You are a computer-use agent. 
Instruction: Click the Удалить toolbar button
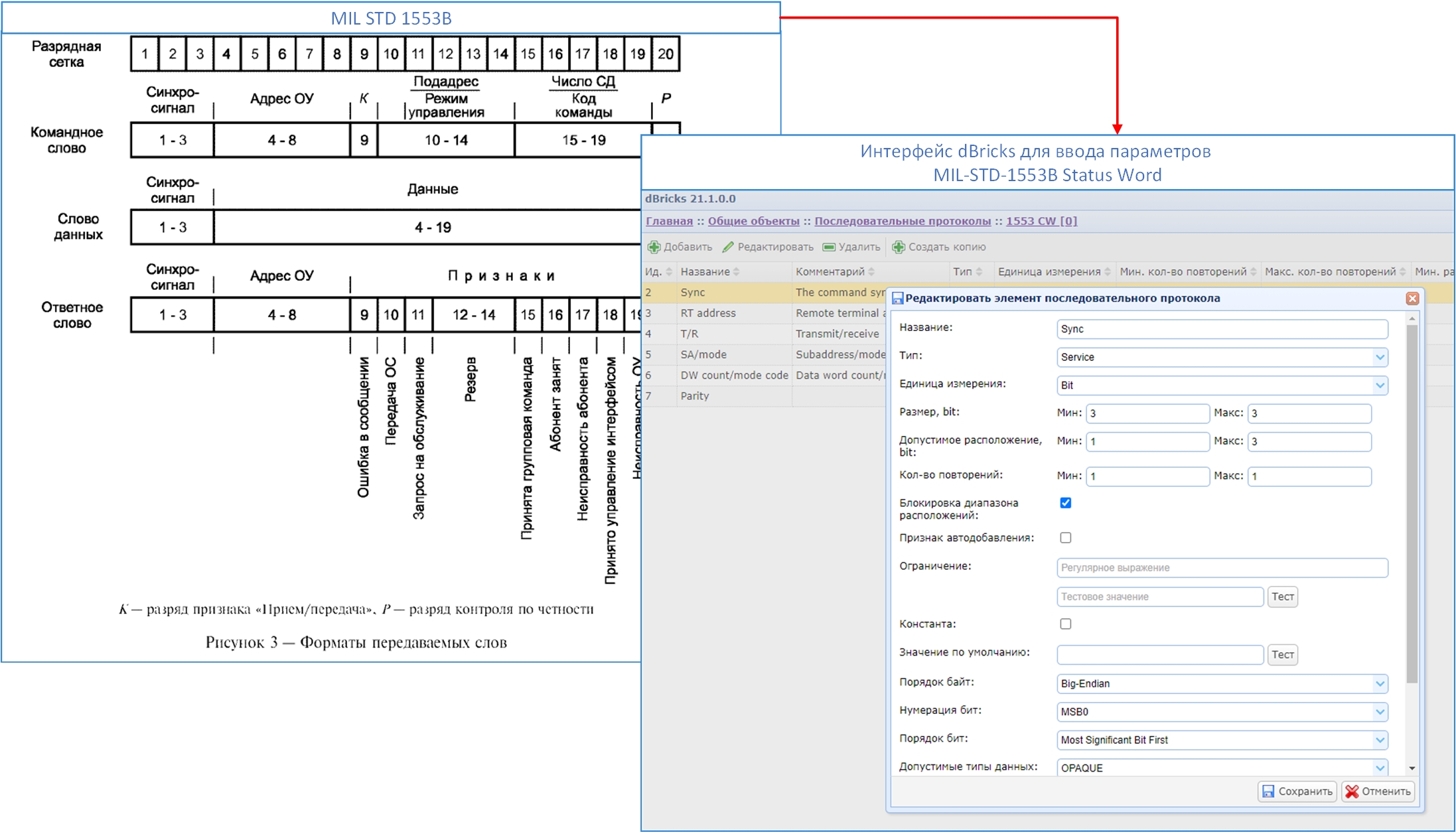tap(851, 247)
